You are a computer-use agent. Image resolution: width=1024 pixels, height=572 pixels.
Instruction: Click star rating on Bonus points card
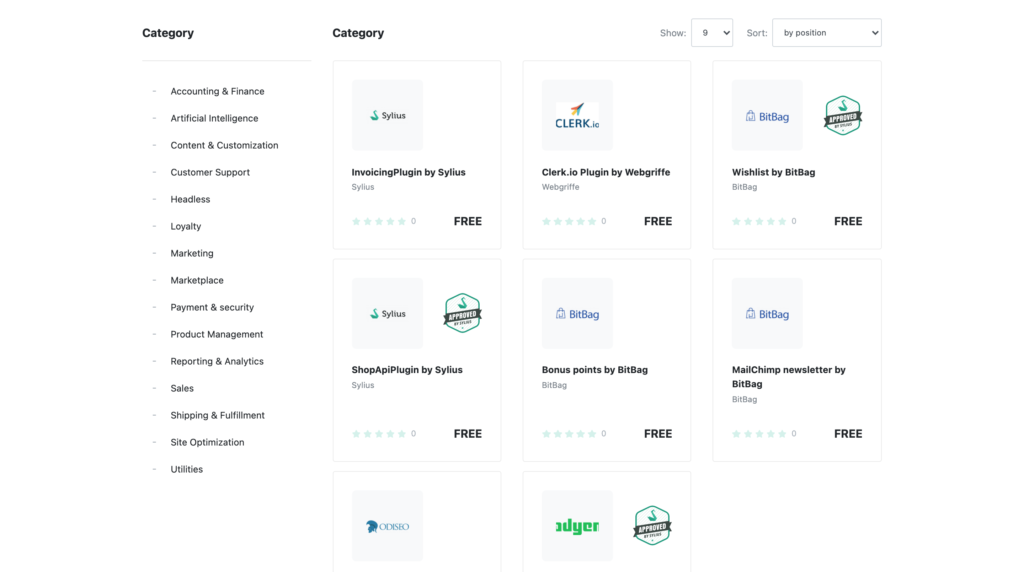click(569, 434)
